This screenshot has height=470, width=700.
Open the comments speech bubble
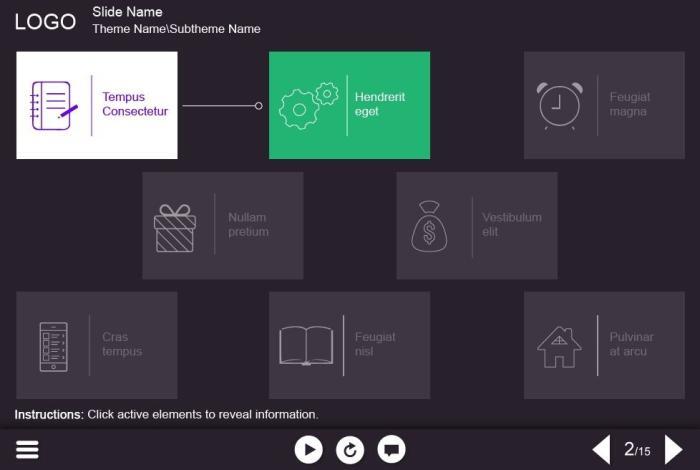pos(391,450)
